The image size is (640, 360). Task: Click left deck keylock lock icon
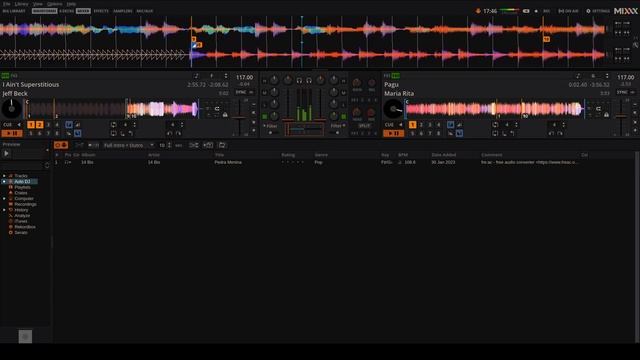[x=225, y=115]
